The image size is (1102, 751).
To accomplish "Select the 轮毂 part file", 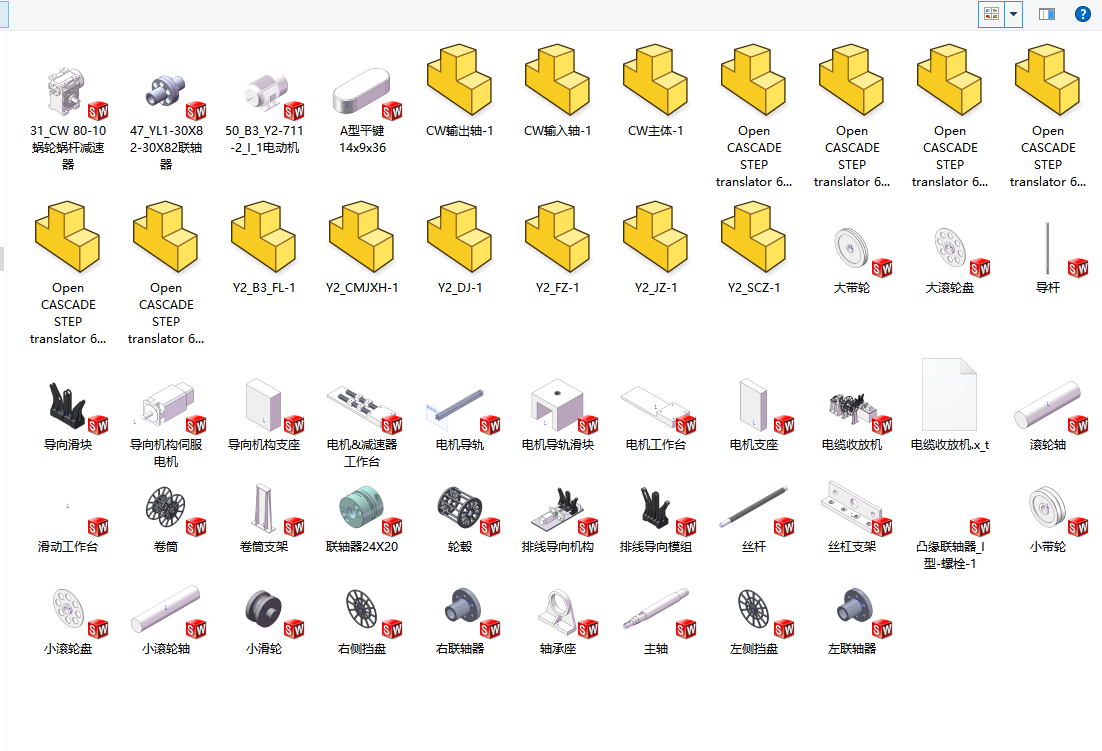I will (460, 509).
